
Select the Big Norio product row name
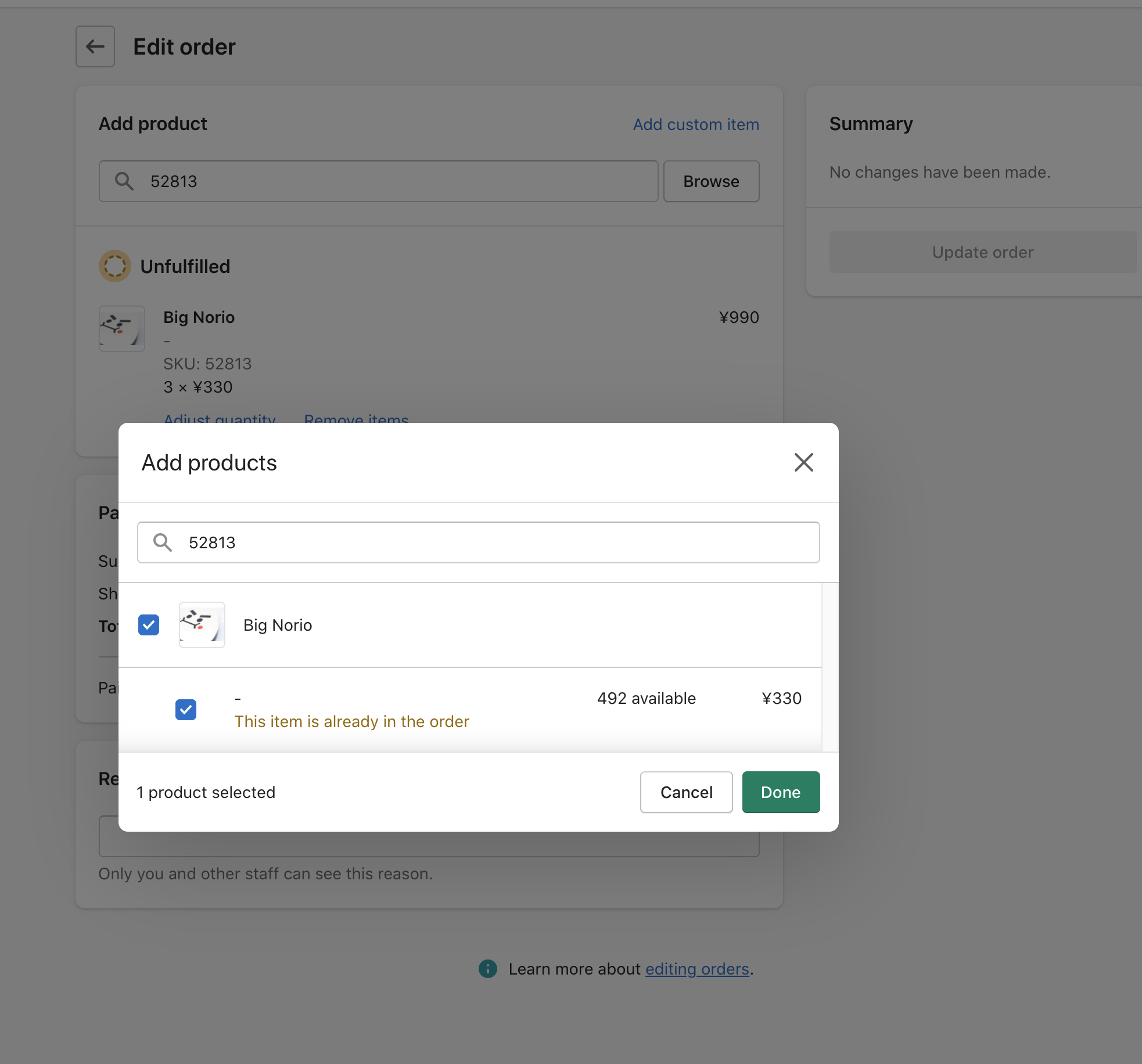[278, 625]
